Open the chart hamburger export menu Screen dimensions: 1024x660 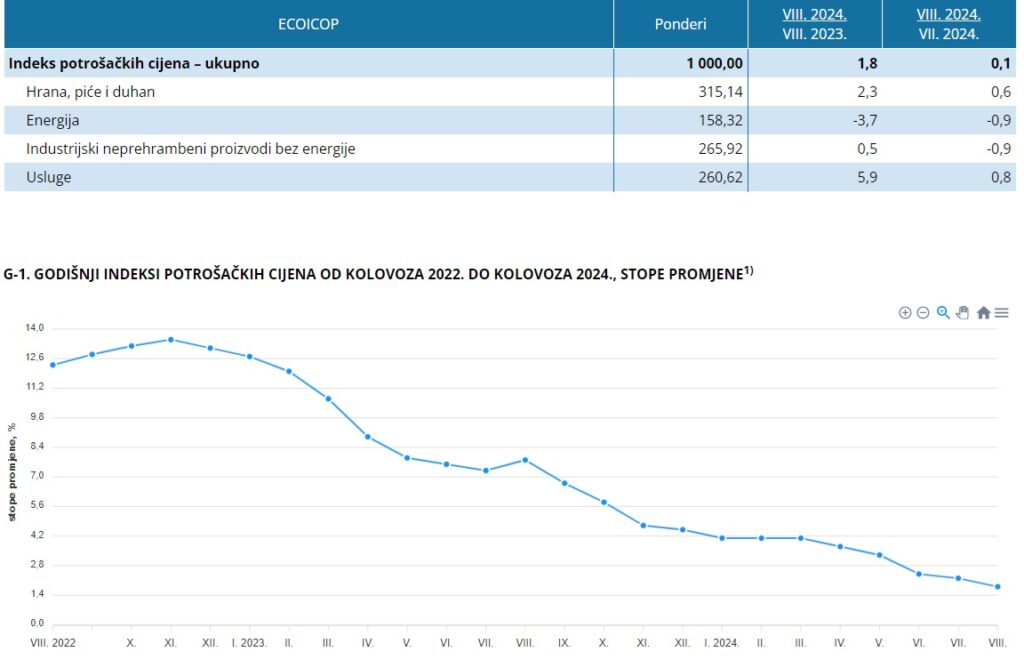(1001, 313)
